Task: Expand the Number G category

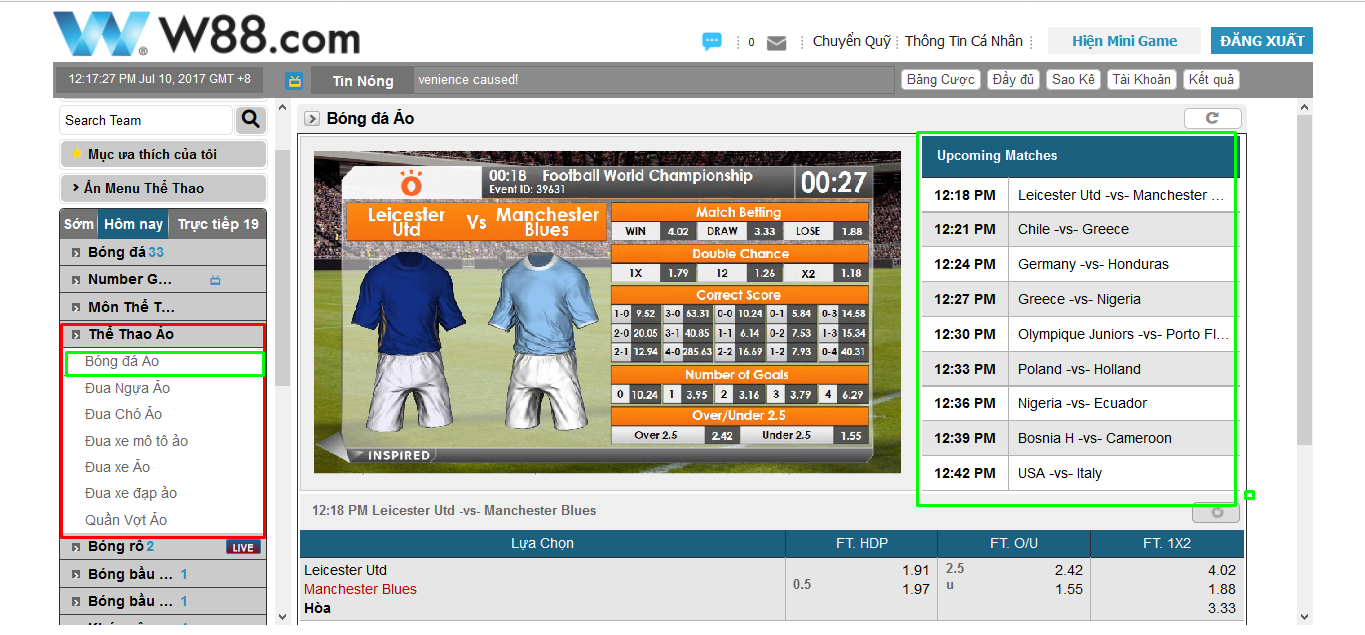Action: click(x=163, y=280)
